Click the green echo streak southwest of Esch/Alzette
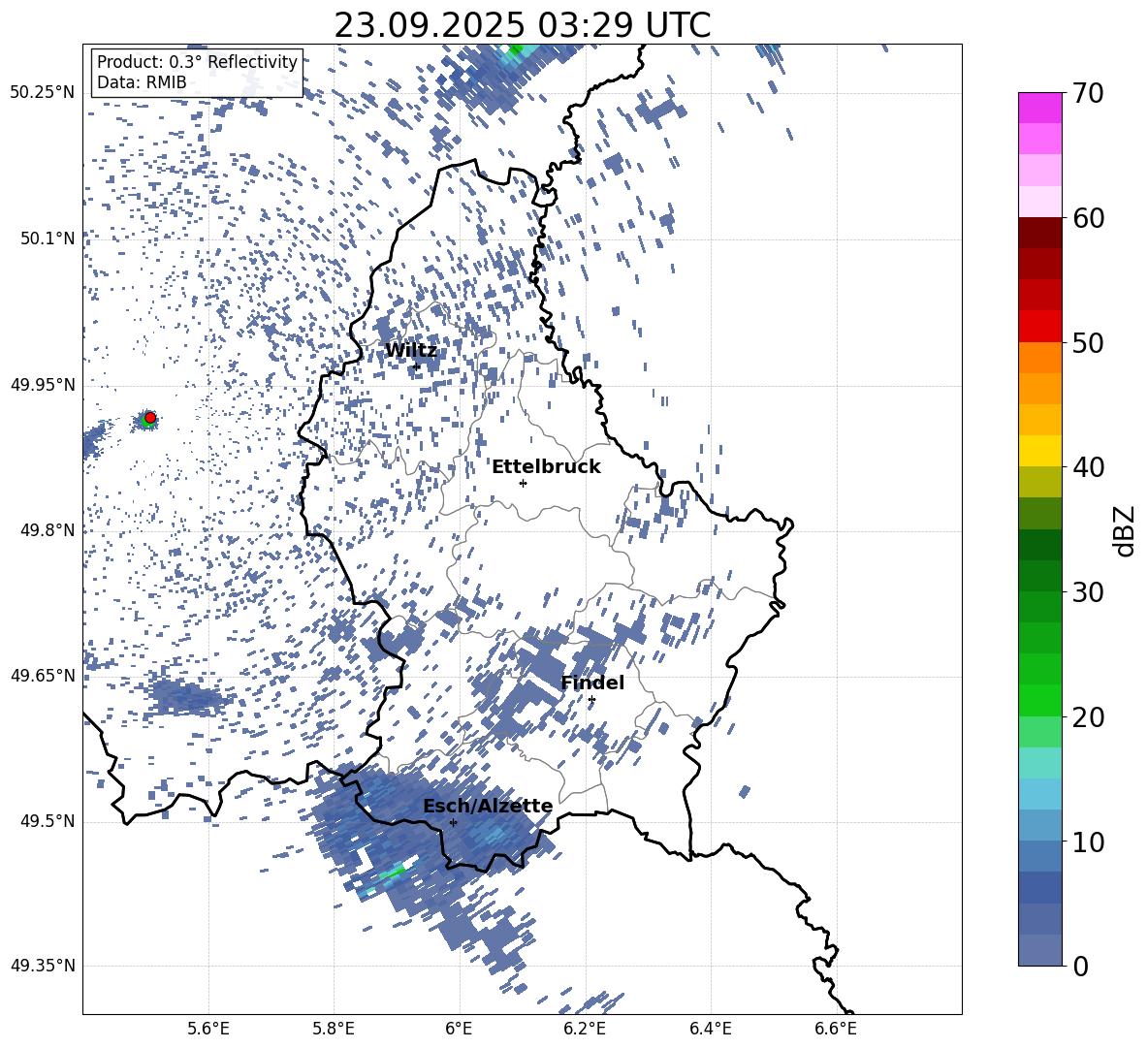 pyautogui.click(x=393, y=873)
